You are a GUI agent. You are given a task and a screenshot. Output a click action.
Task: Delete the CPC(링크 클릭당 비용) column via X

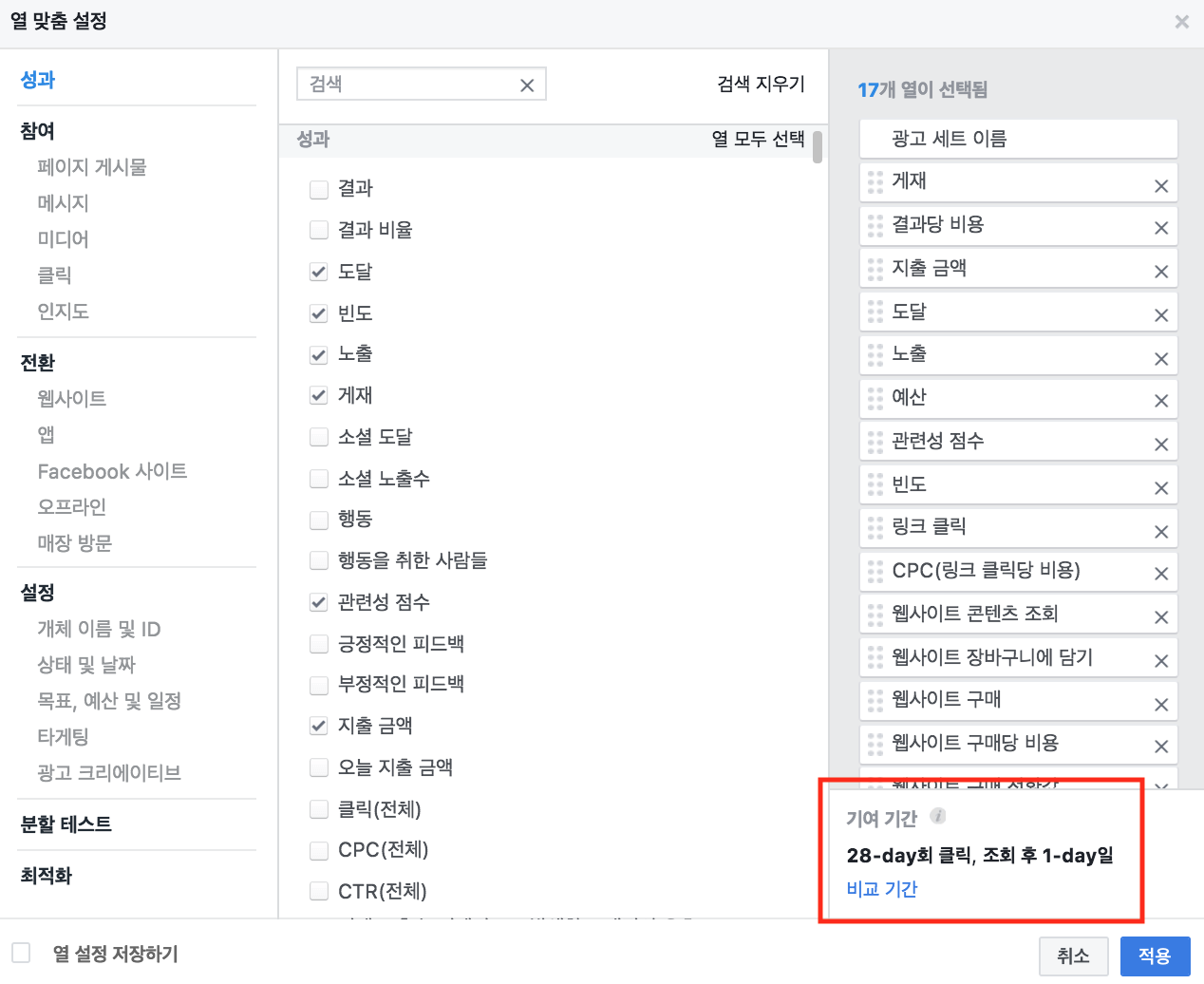1160,571
